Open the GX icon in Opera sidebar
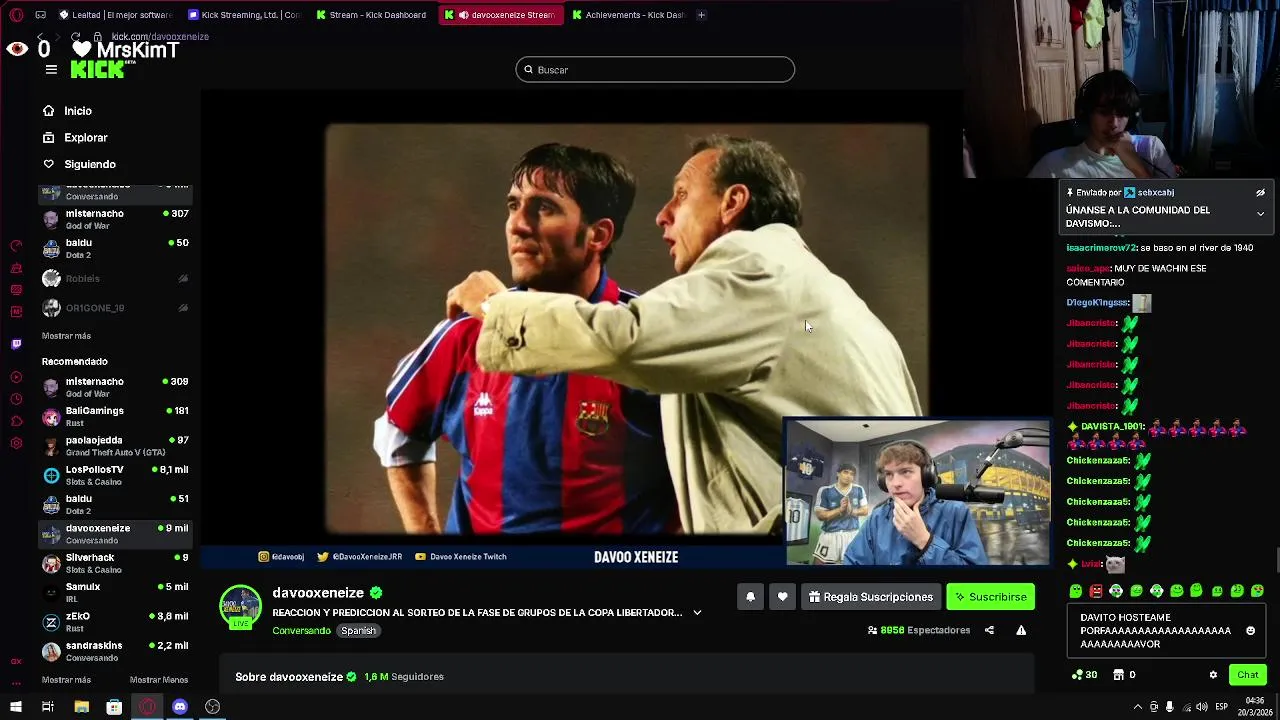This screenshot has width=1280, height=720. click(x=16, y=661)
